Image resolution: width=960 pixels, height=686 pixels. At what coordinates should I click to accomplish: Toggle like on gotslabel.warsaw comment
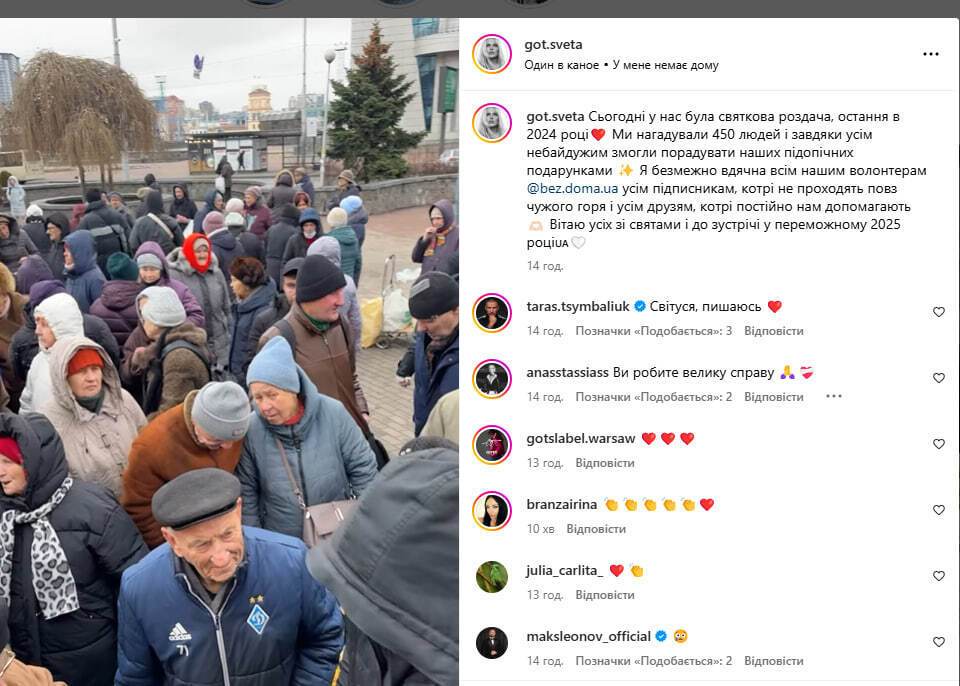[x=939, y=444]
